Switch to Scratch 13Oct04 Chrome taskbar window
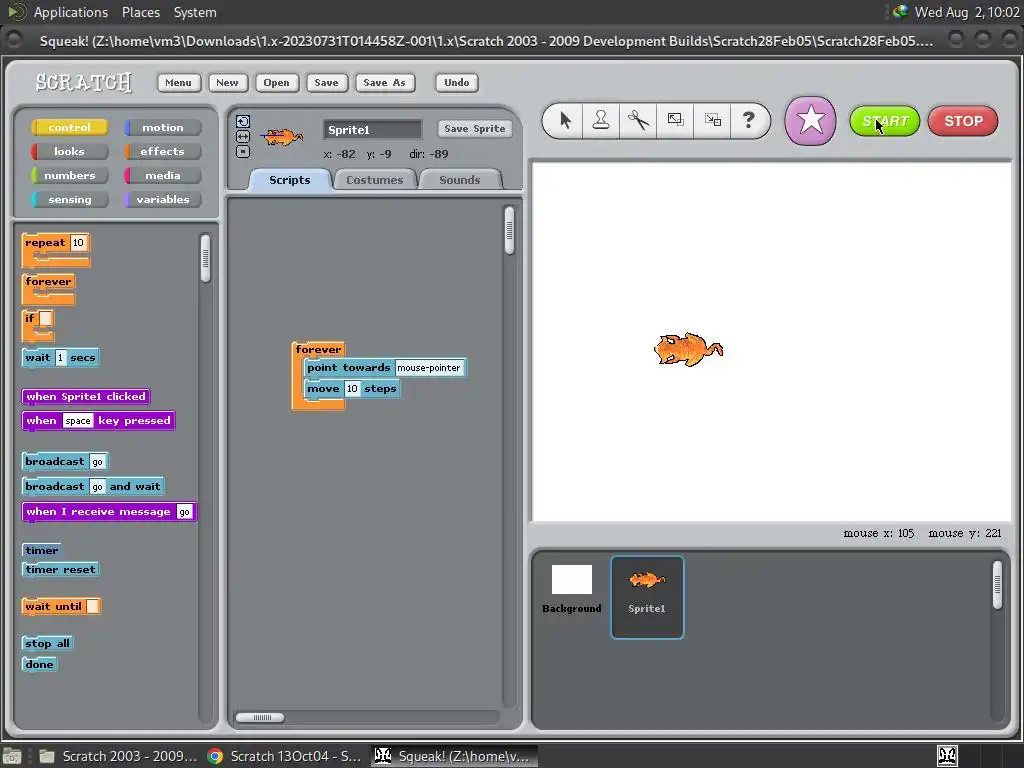Viewport: 1024px width, 768px height. pos(285,756)
